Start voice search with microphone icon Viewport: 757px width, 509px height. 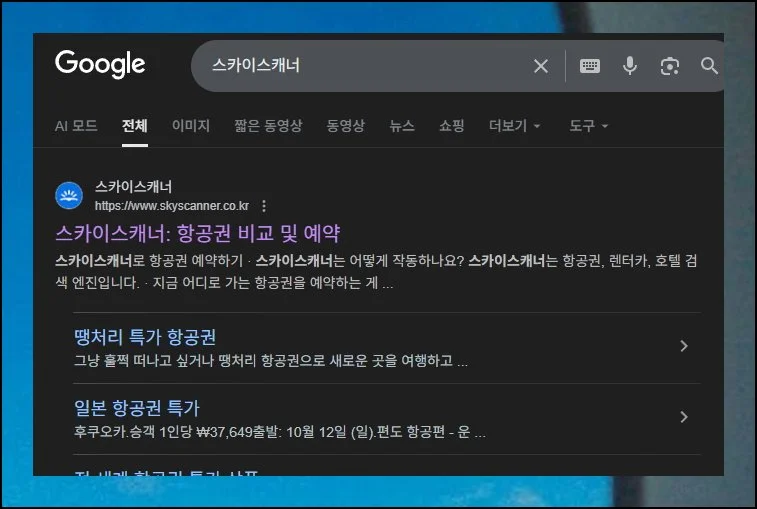(630, 66)
